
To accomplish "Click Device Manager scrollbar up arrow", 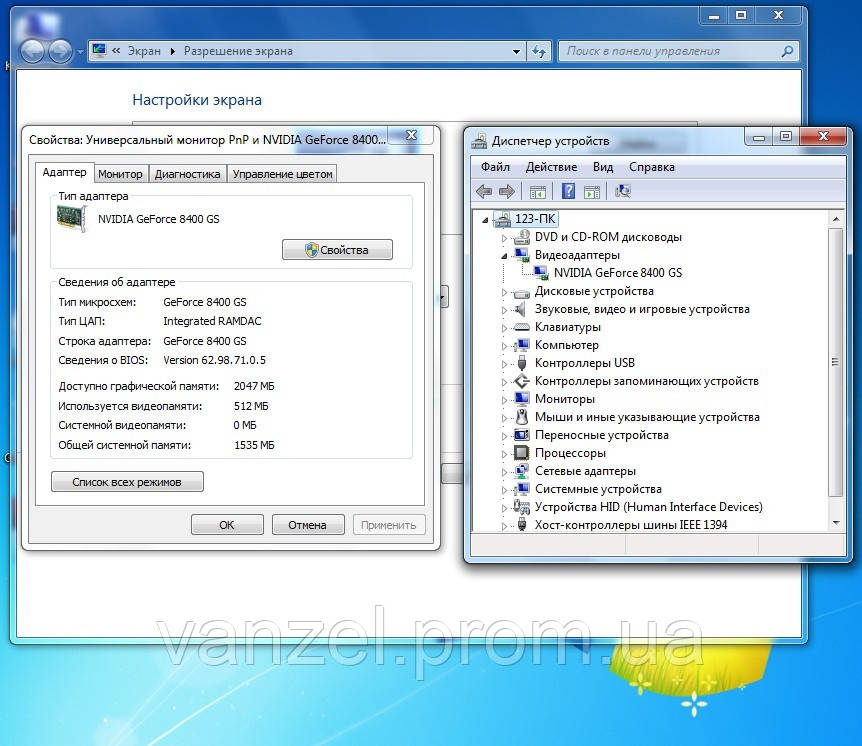I will coord(836,219).
